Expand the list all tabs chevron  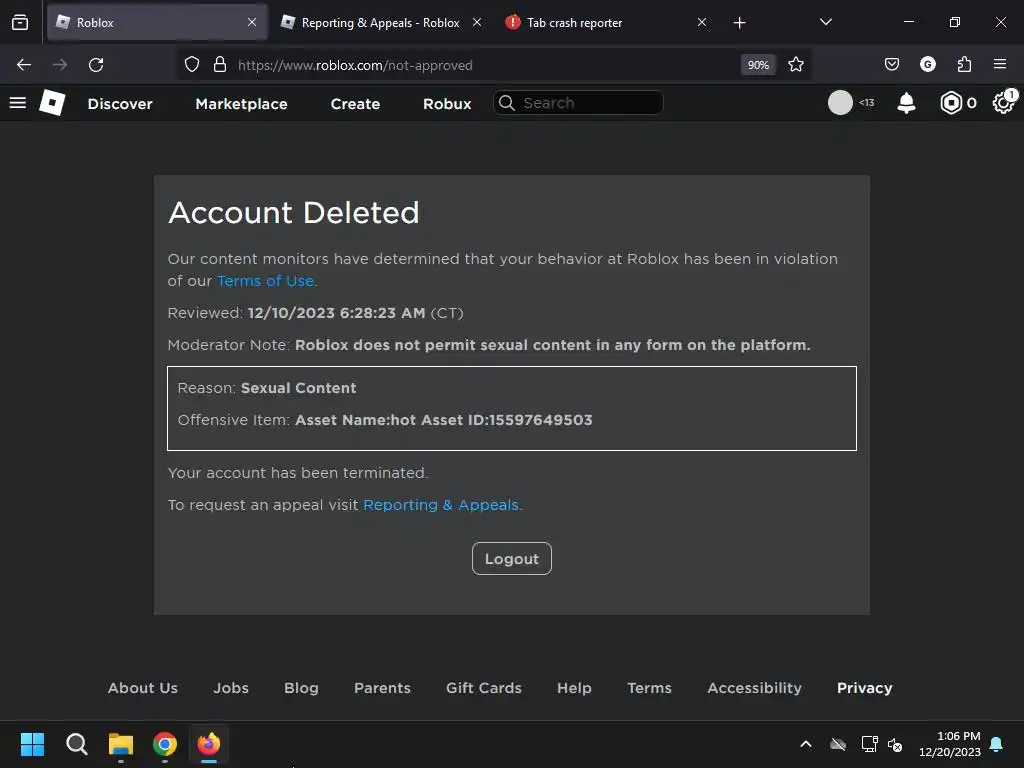825,22
